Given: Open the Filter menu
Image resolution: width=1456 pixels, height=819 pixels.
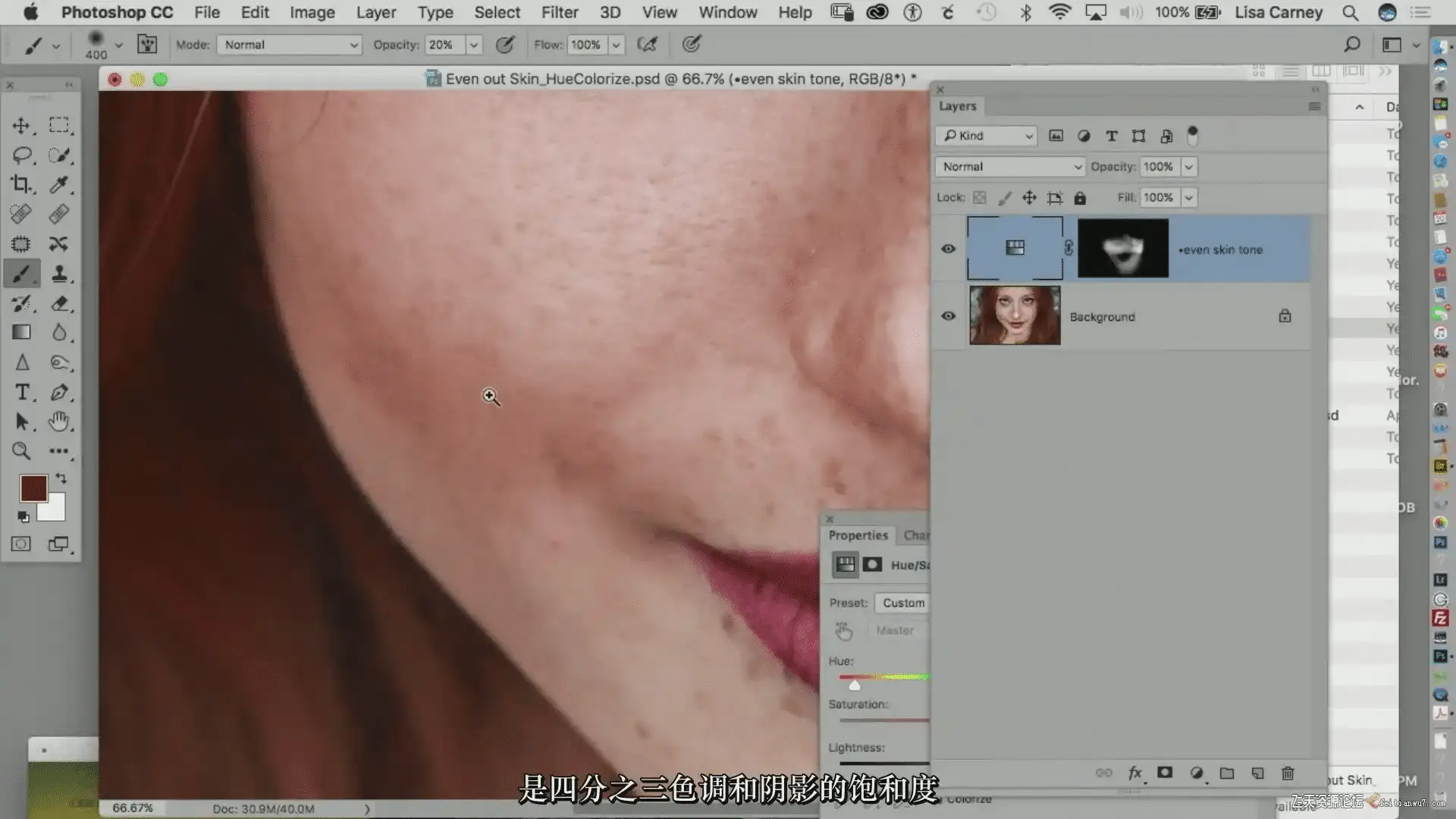Looking at the screenshot, I should click(x=559, y=12).
